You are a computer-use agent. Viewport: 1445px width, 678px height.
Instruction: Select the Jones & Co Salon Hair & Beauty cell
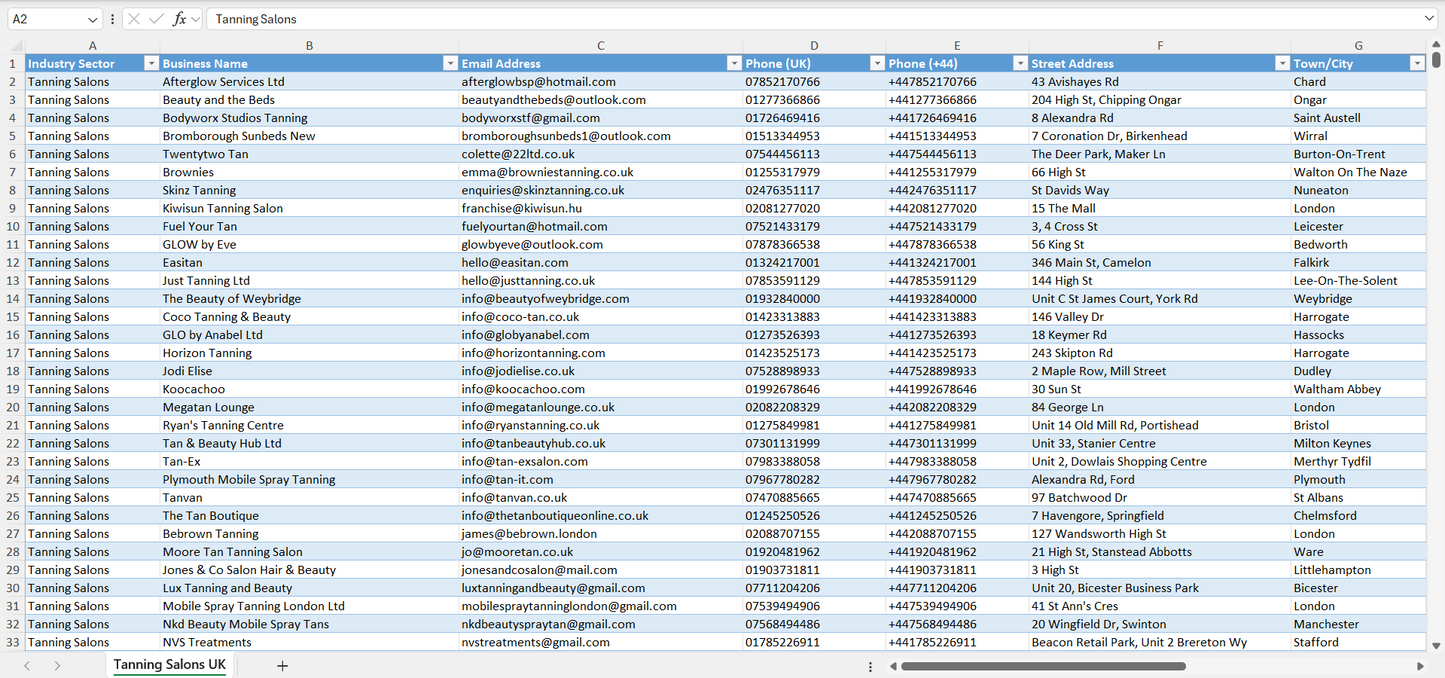(309, 570)
